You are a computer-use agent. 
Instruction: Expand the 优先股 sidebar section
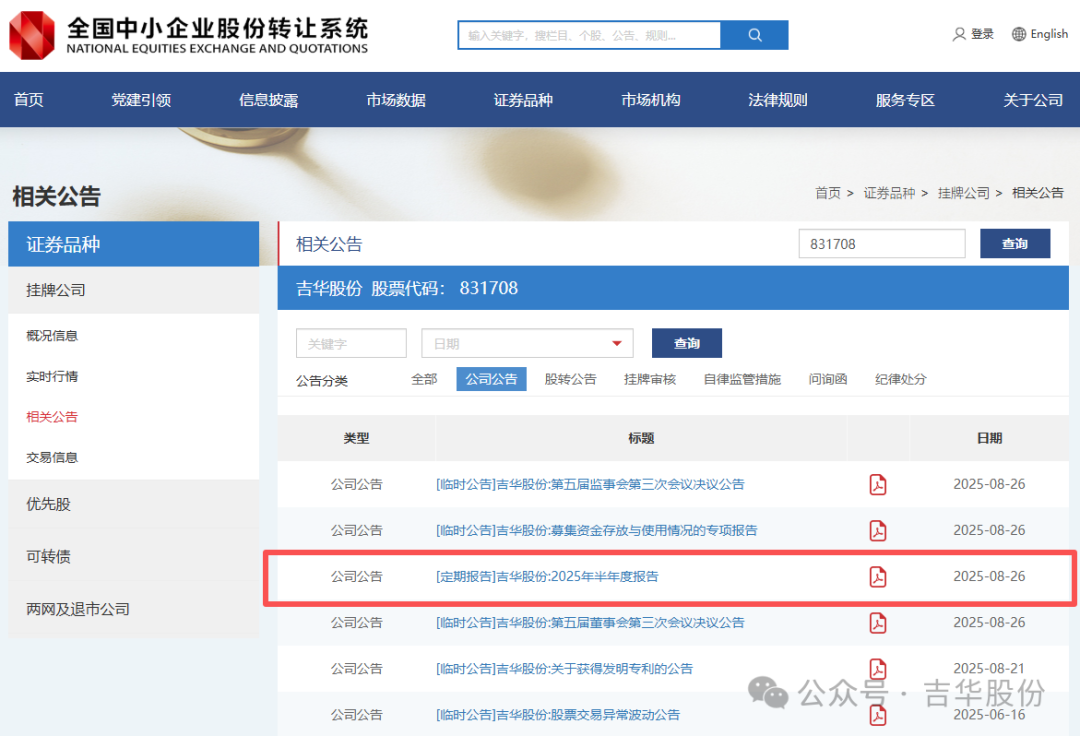[x=48, y=504]
